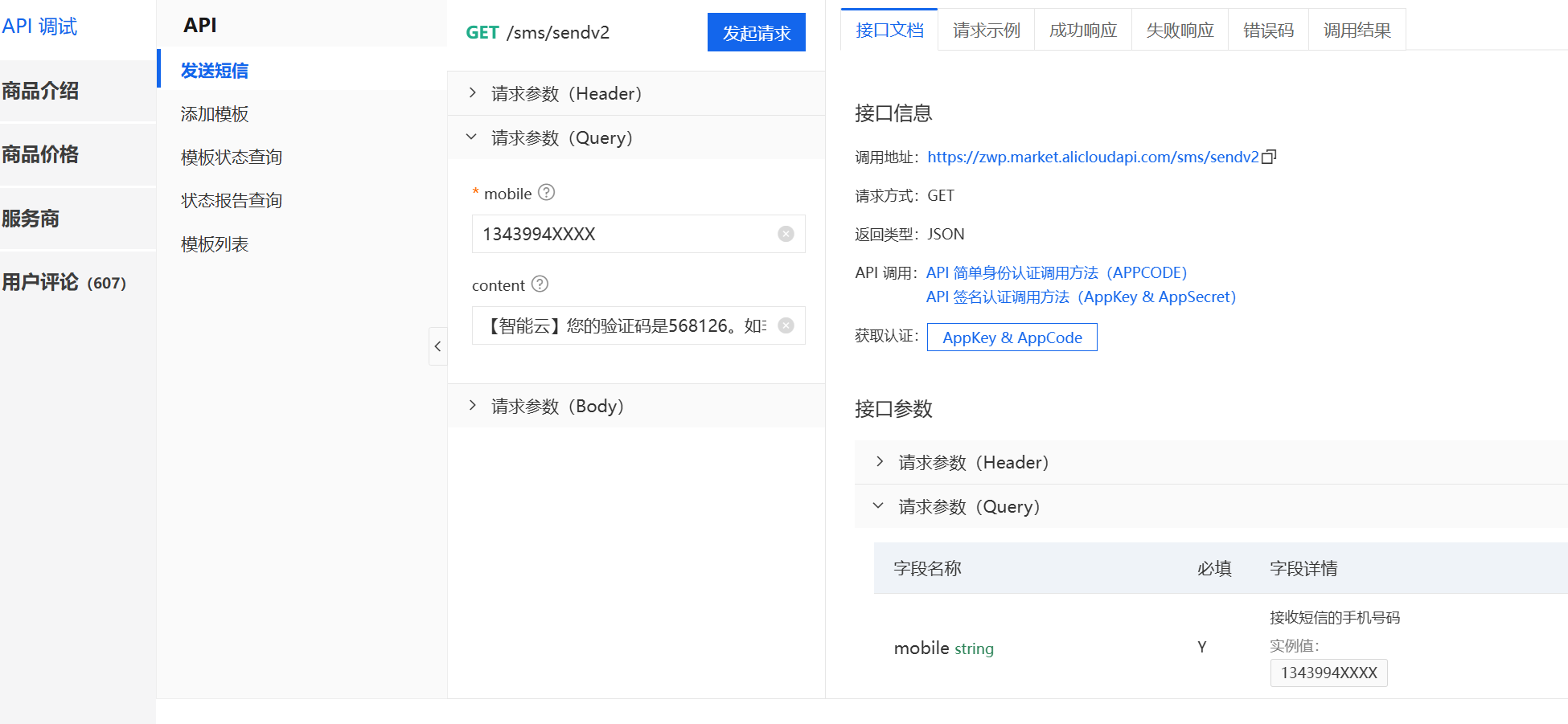Click the AppKey & AppCode button
The height and width of the screenshot is (724, 1568).
pos(1012,337)
